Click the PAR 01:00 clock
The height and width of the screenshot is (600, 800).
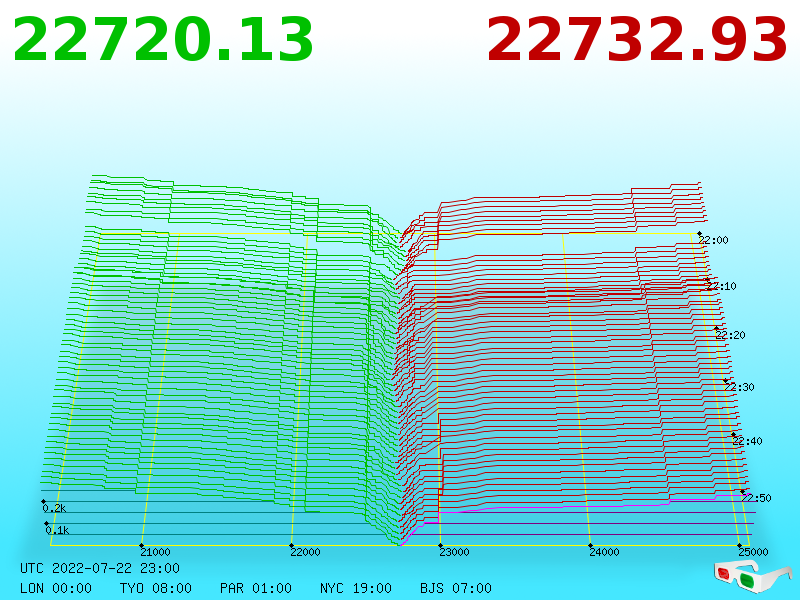coord(256,588)
